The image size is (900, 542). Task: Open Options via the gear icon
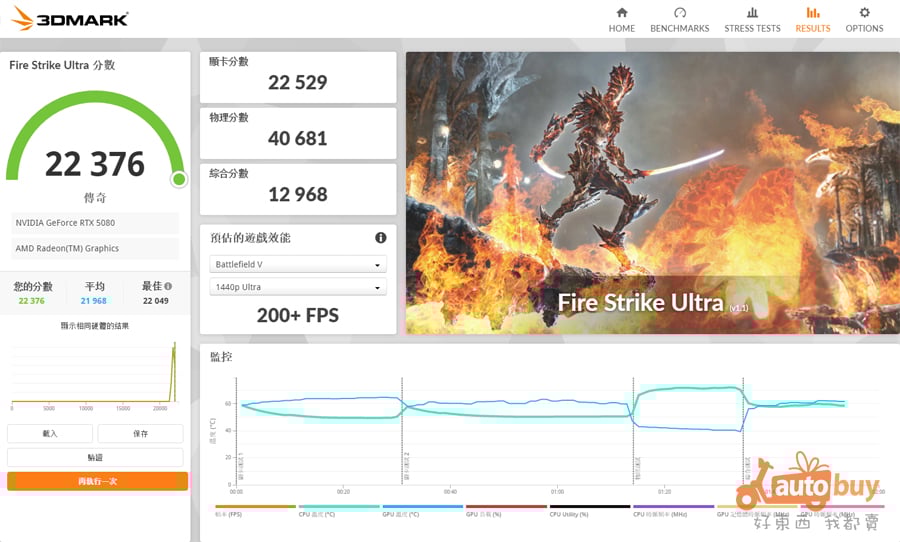pyautogui.click(x=864, y=13)
